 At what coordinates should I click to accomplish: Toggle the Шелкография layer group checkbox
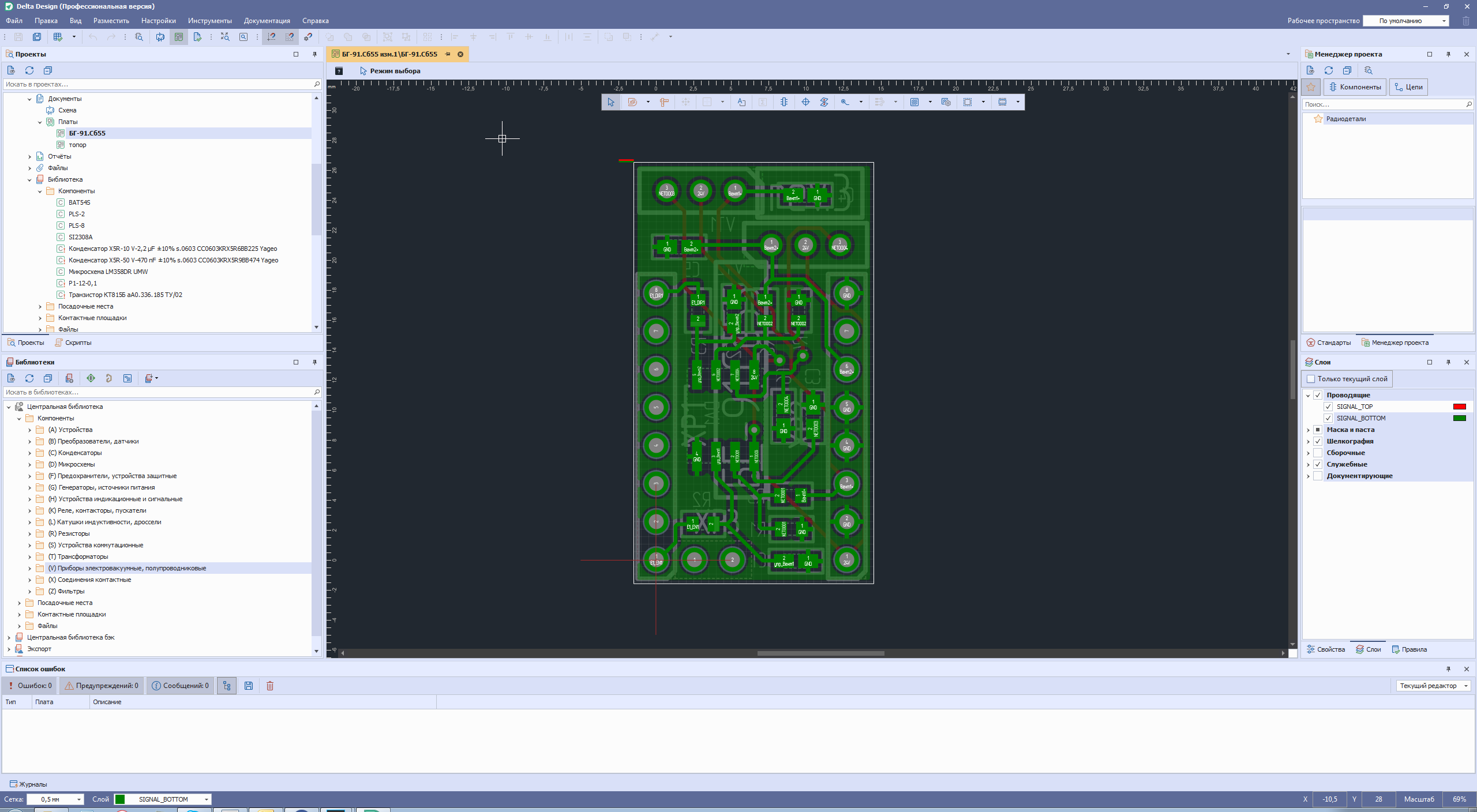1318,441
